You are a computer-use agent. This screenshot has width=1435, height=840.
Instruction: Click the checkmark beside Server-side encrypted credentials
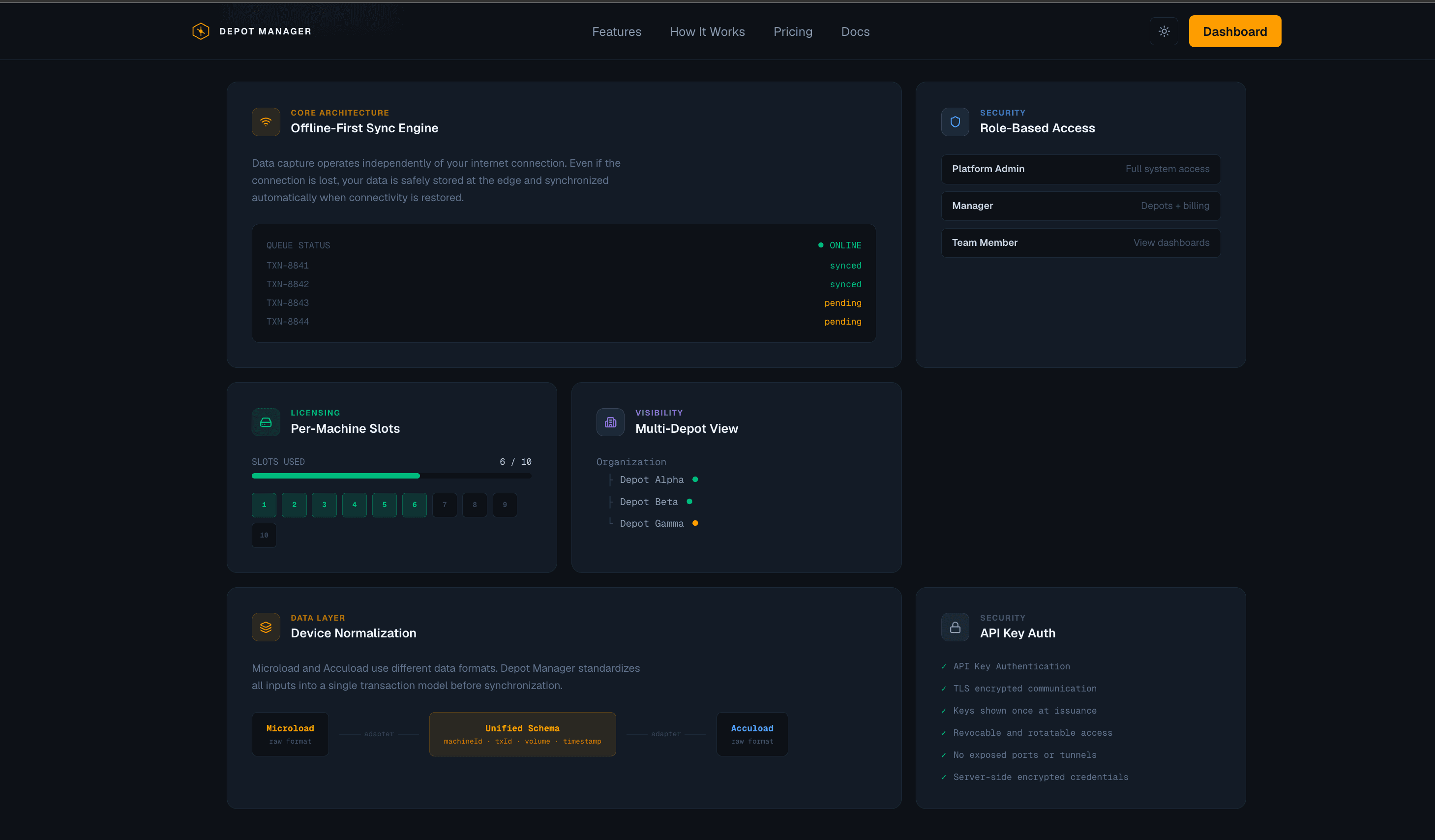[944, 778]
